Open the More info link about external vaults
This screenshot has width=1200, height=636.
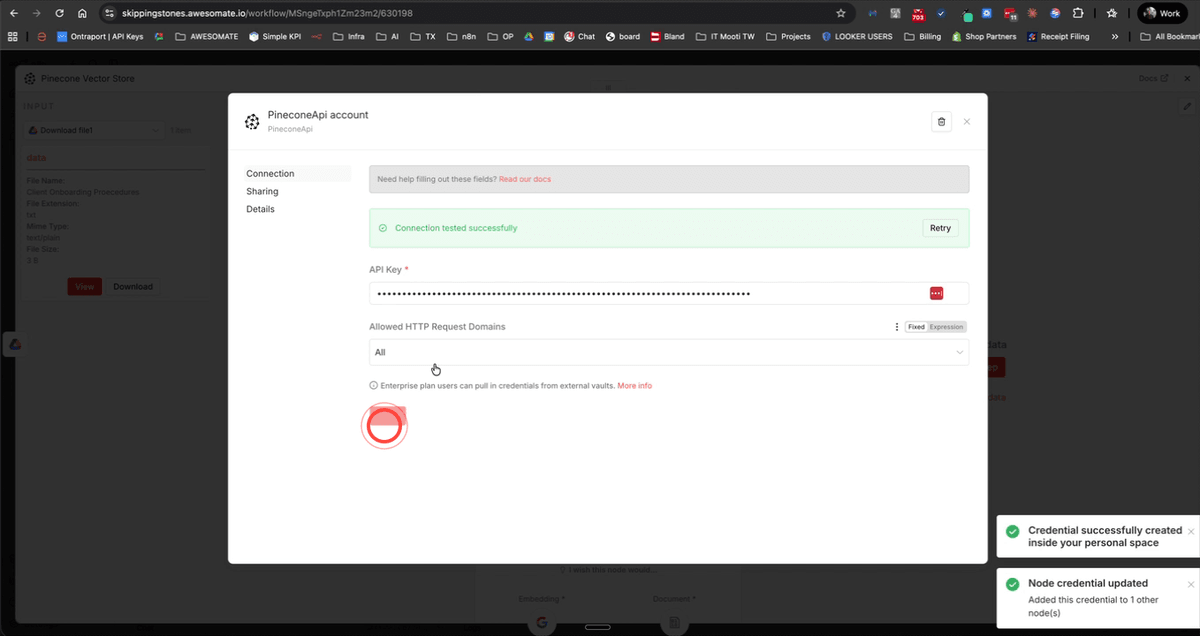(634, 385)
